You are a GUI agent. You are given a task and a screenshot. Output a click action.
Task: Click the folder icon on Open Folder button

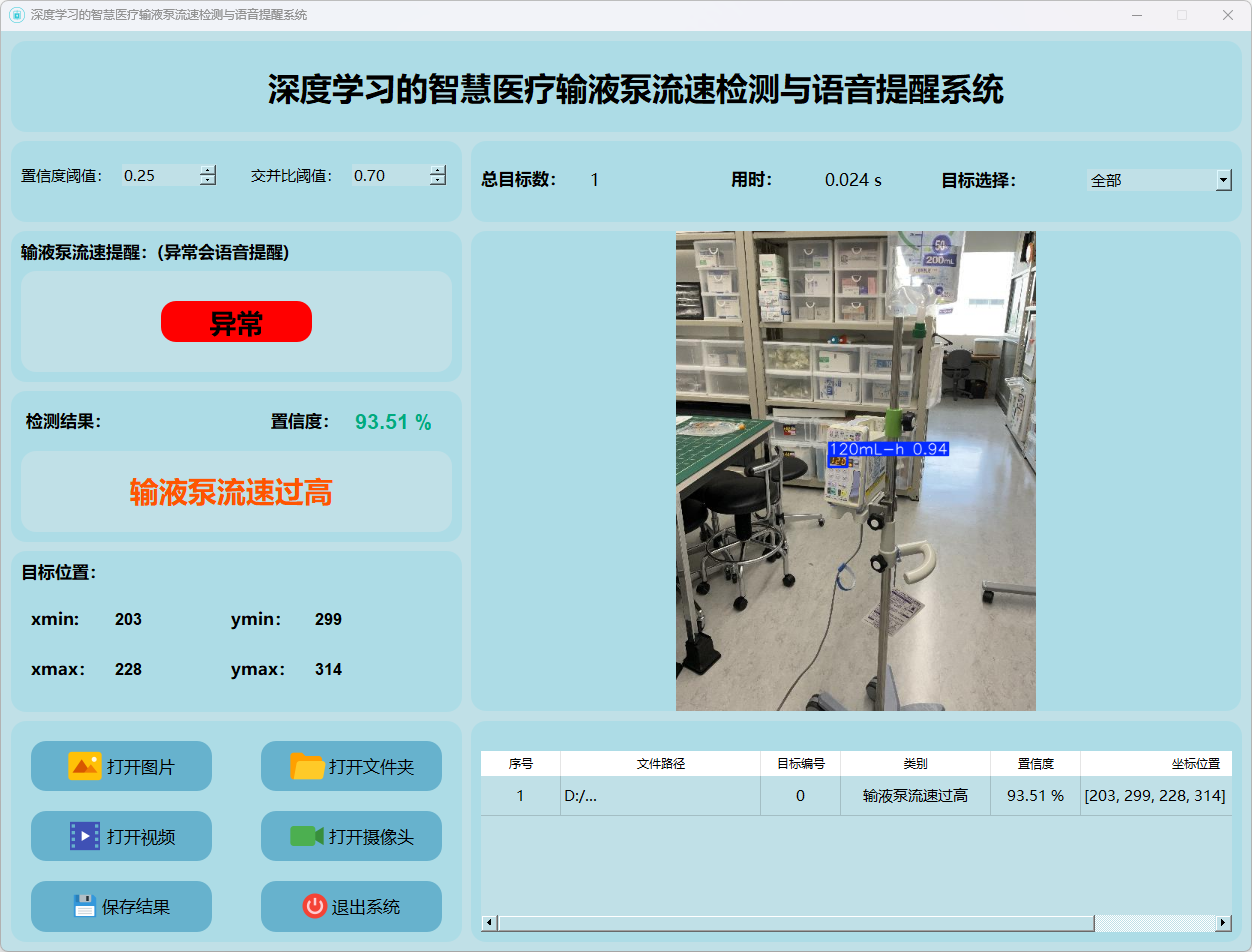pos(307,766)
